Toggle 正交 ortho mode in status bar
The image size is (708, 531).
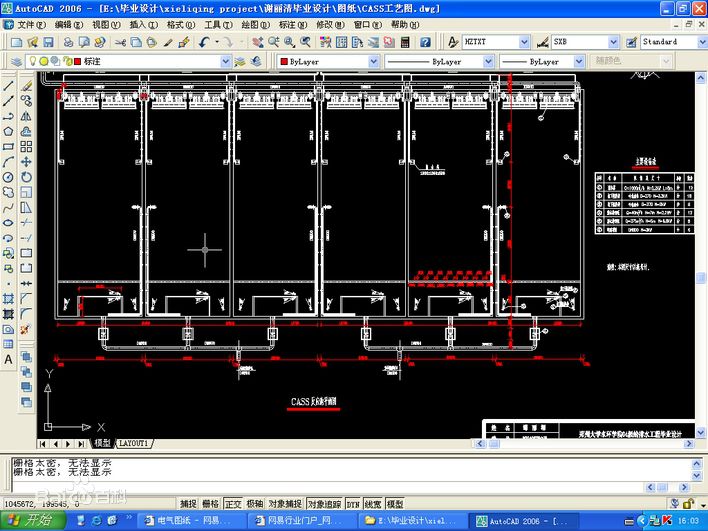[233, 503]
